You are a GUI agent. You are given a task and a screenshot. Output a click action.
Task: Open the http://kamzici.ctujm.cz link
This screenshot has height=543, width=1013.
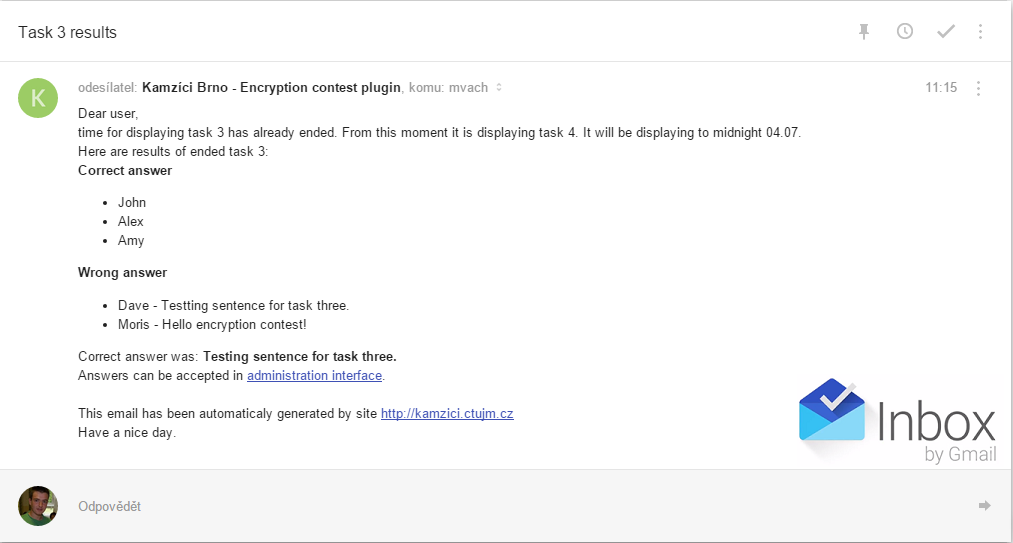[447, 414]
